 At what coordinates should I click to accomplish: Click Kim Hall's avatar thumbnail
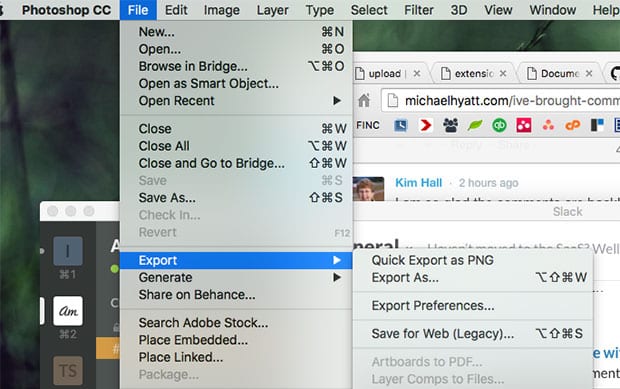click(x=368, y=189)
